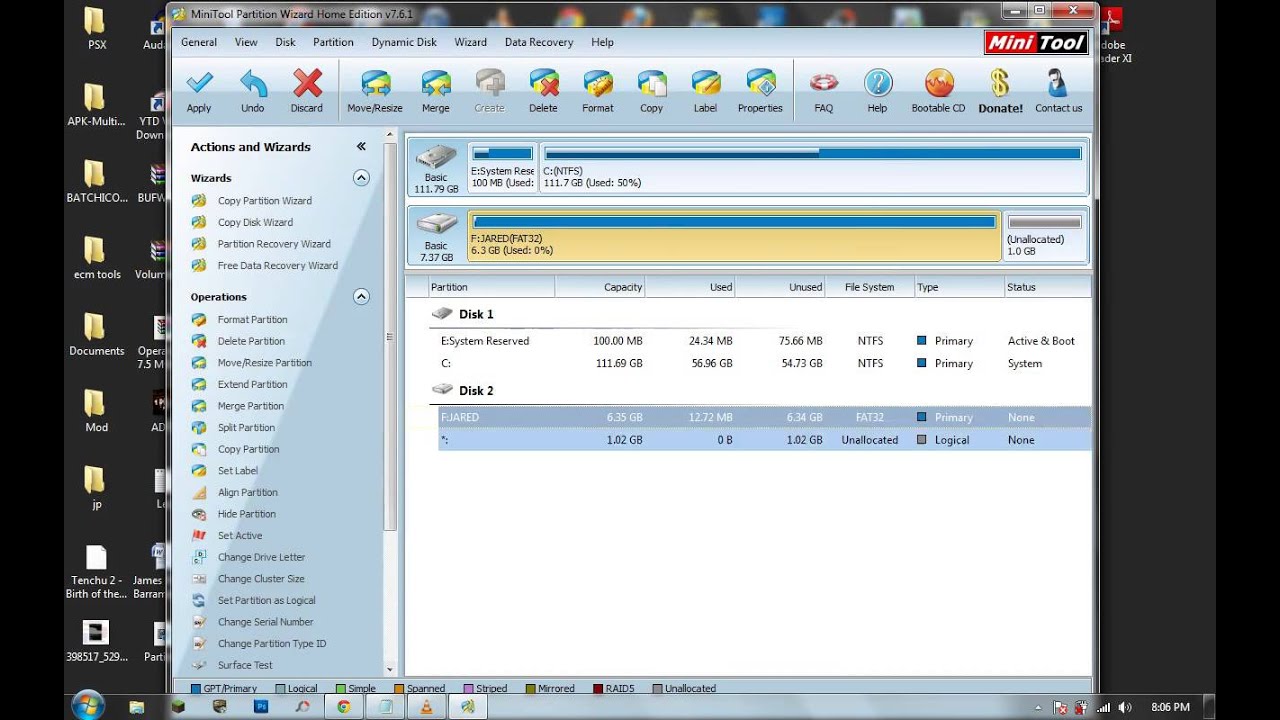Open VLC from the taskbar
Image resolution: width=1280 pixels, height=720 pixels.
pos(426,706)
